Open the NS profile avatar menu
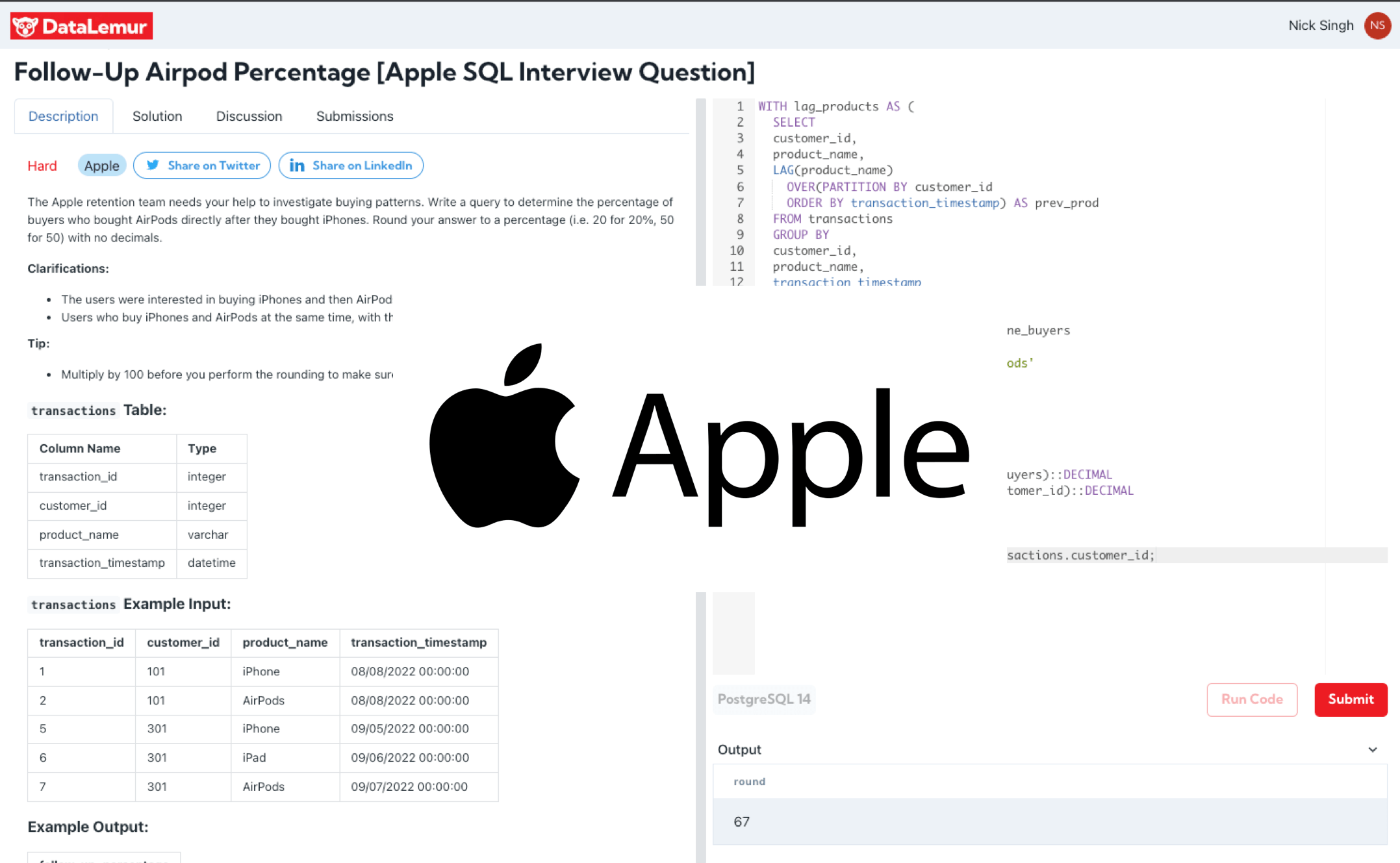This screenshot has width=1400, height=863. (1377, 25)
